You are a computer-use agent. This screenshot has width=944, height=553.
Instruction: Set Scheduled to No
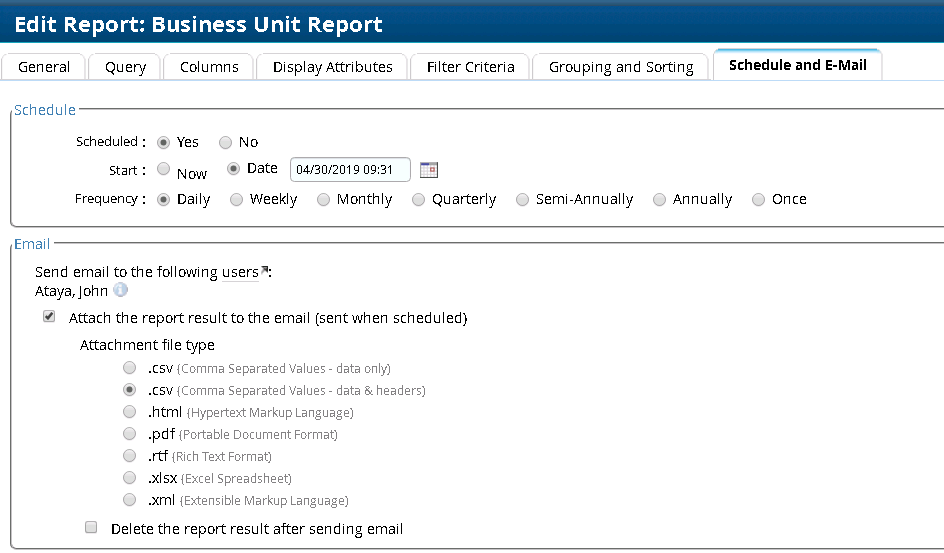[x=226, y=142]
